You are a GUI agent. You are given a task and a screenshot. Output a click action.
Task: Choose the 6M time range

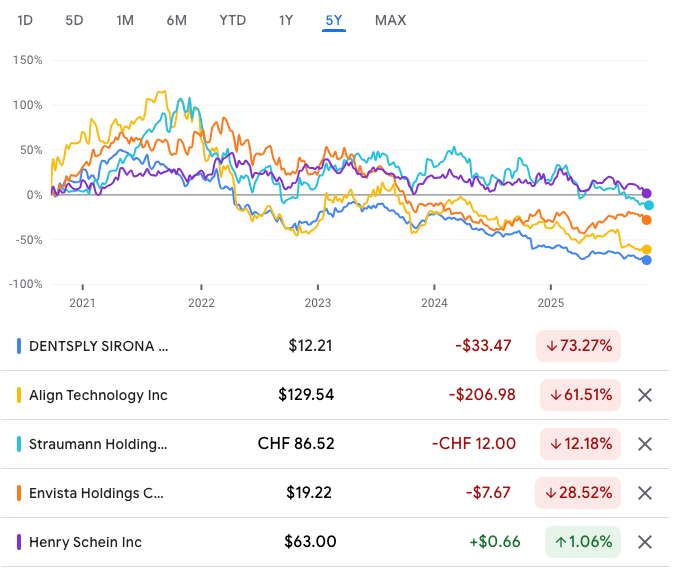(x=176, y=20)
